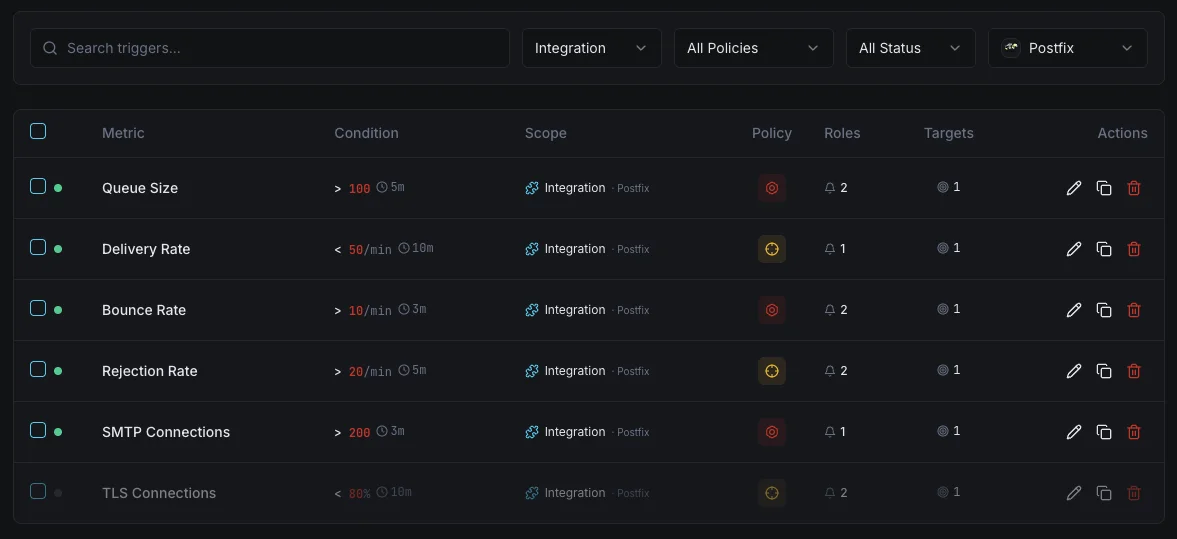Click the Queue Size metric name

[140, 188]
